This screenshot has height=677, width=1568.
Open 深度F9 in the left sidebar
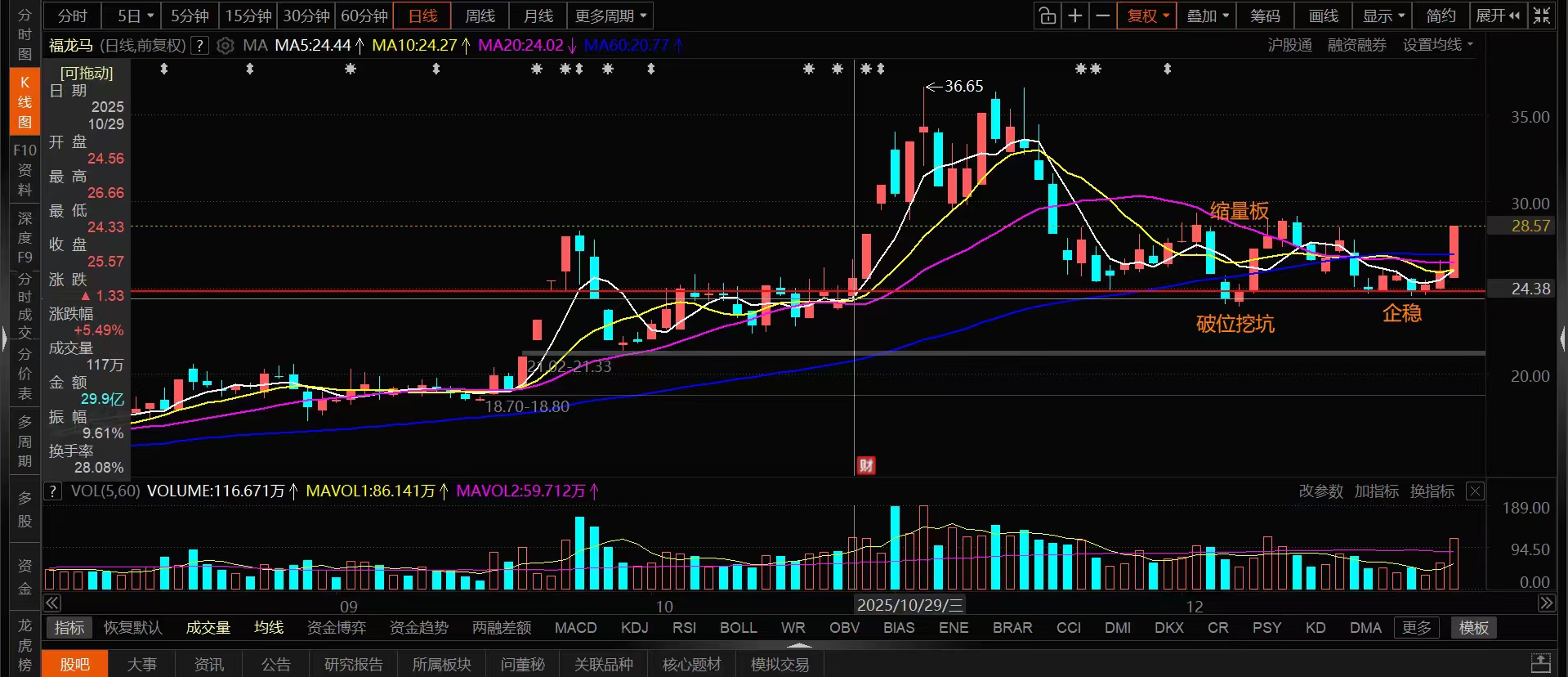[25, 238]
